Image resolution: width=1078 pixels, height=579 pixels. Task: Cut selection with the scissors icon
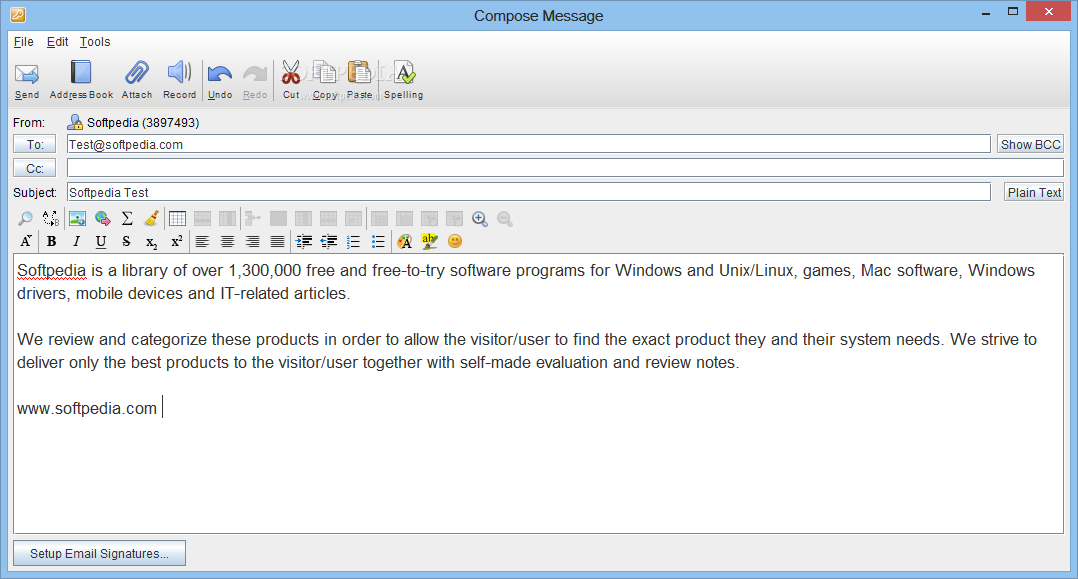pos(291,80)
